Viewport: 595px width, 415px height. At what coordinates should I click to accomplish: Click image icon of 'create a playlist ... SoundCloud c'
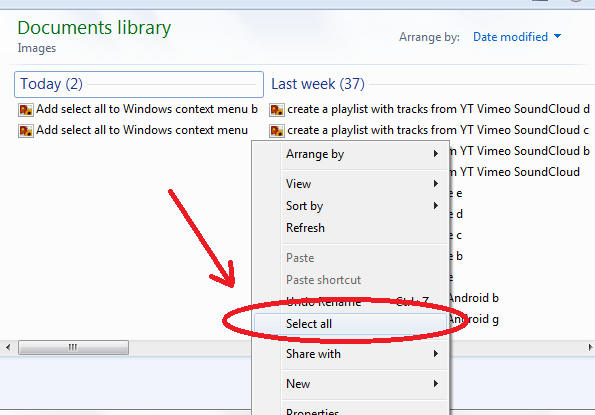(x=277, y=131)
